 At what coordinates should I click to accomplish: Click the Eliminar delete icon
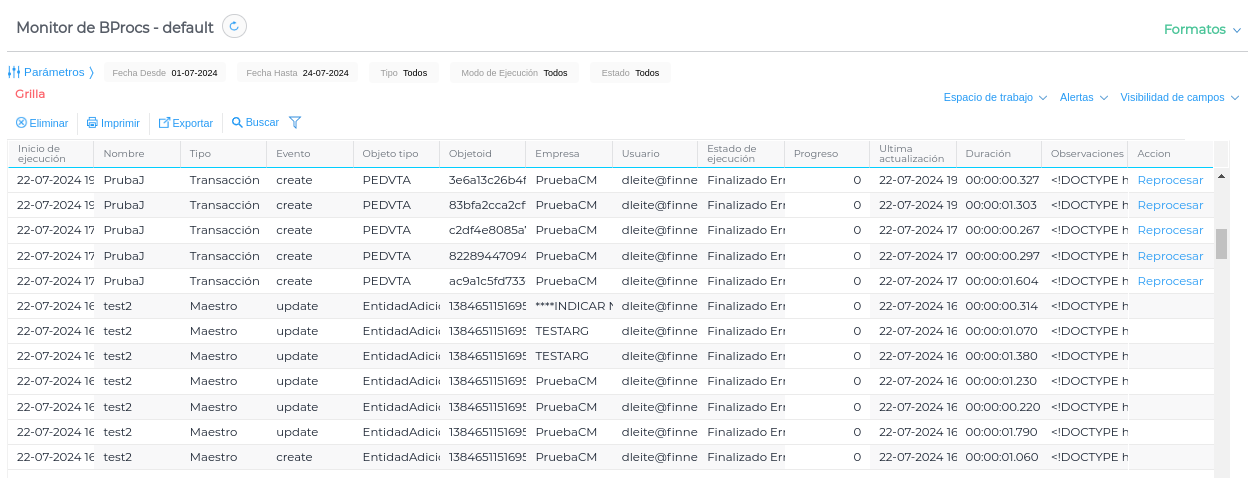coord(21,123)
